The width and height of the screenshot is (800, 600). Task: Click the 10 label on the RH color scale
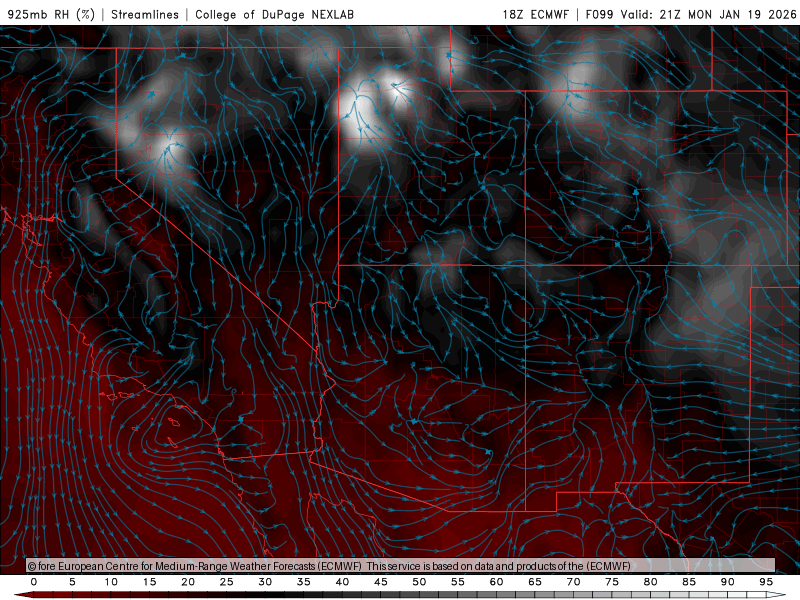111,582
